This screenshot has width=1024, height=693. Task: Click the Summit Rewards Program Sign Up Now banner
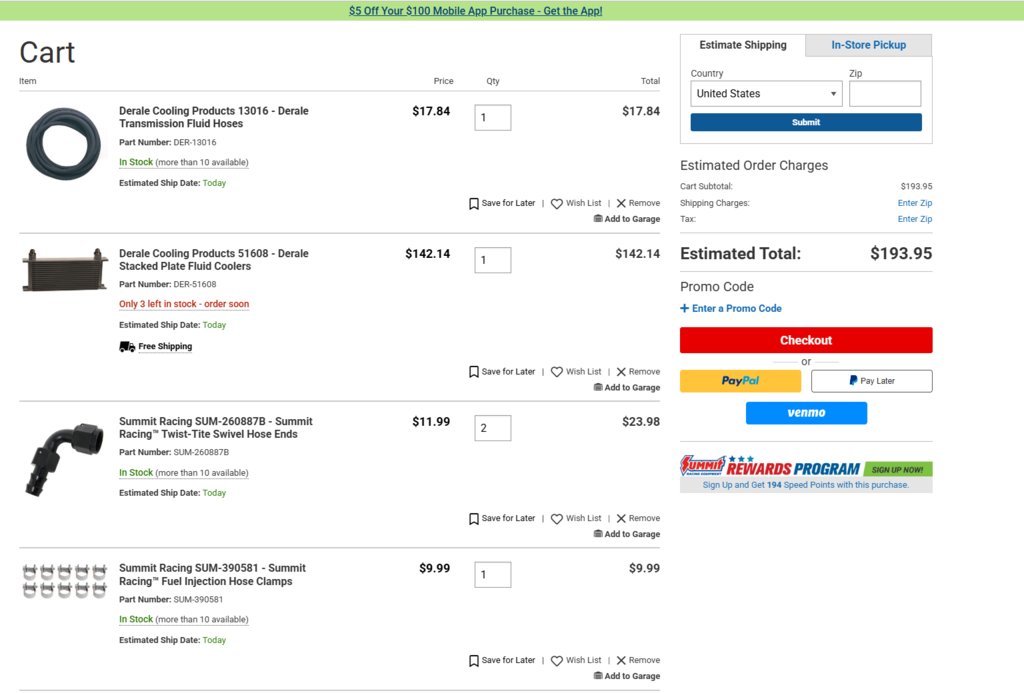[806, 474]
